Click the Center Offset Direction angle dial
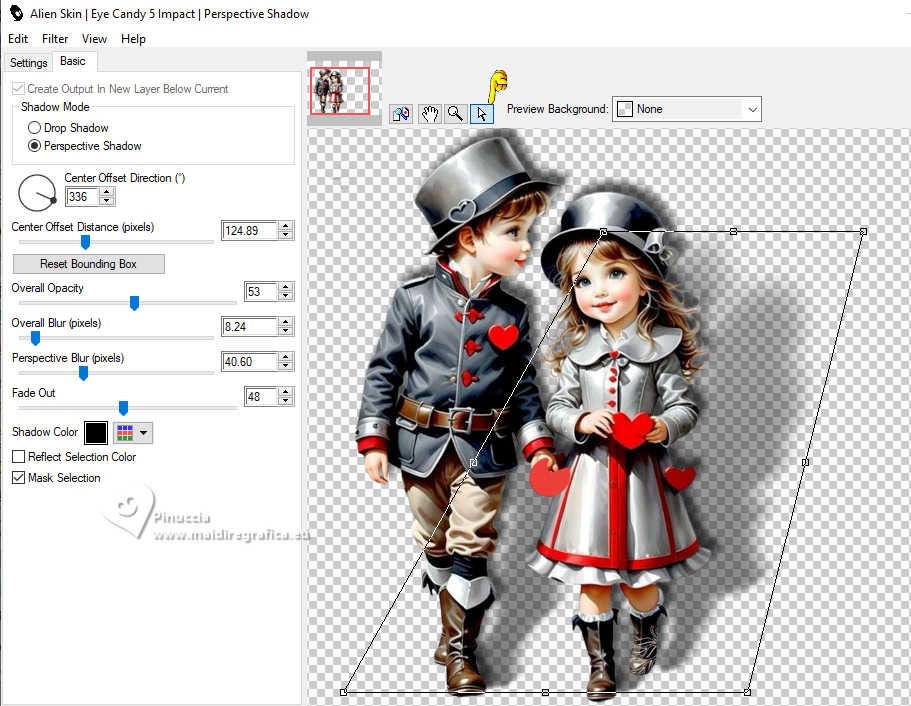911x706 pixels. point(37,193)
